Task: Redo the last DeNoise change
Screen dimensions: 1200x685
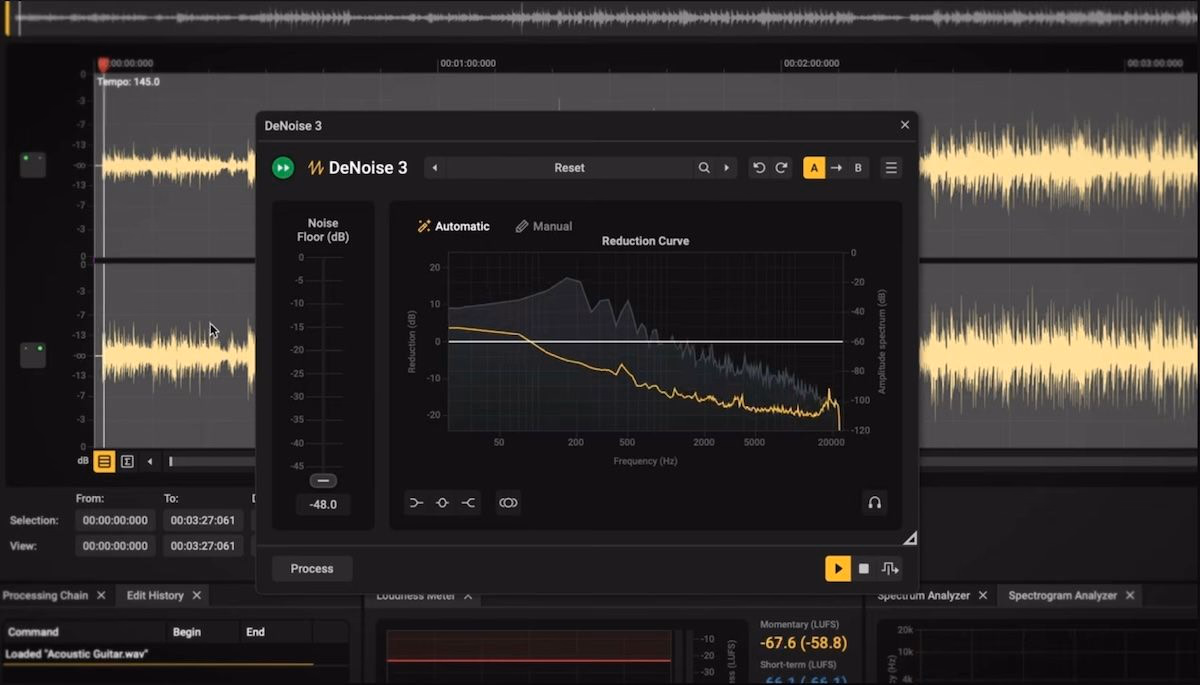Action: 782,168
